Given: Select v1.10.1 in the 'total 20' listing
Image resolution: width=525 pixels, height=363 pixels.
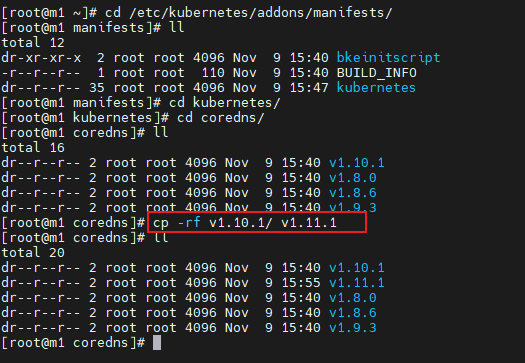Looking at the screenshot, I should [357, 268].
